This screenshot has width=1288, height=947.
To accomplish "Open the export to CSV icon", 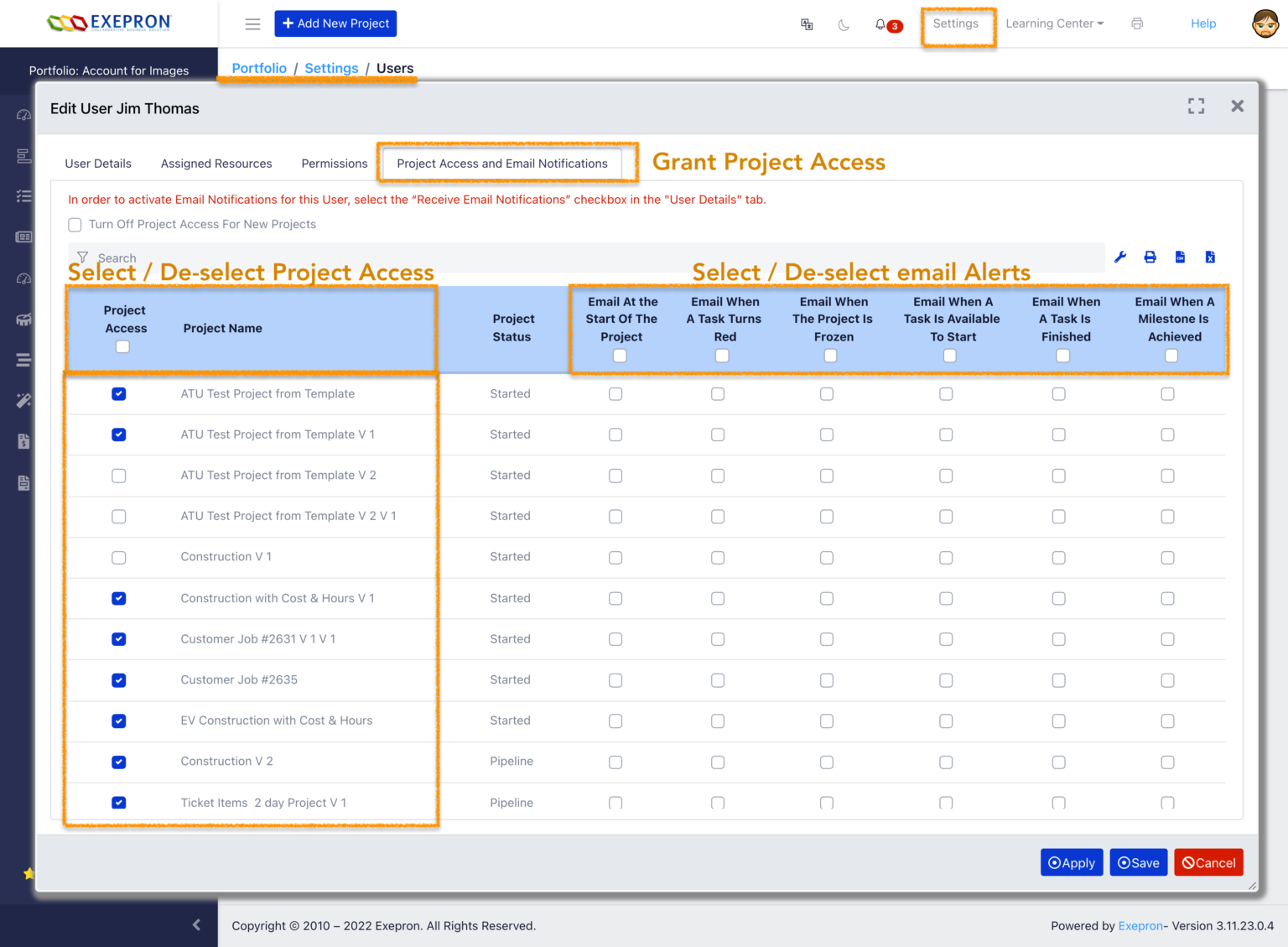I will coord(1180,257).
